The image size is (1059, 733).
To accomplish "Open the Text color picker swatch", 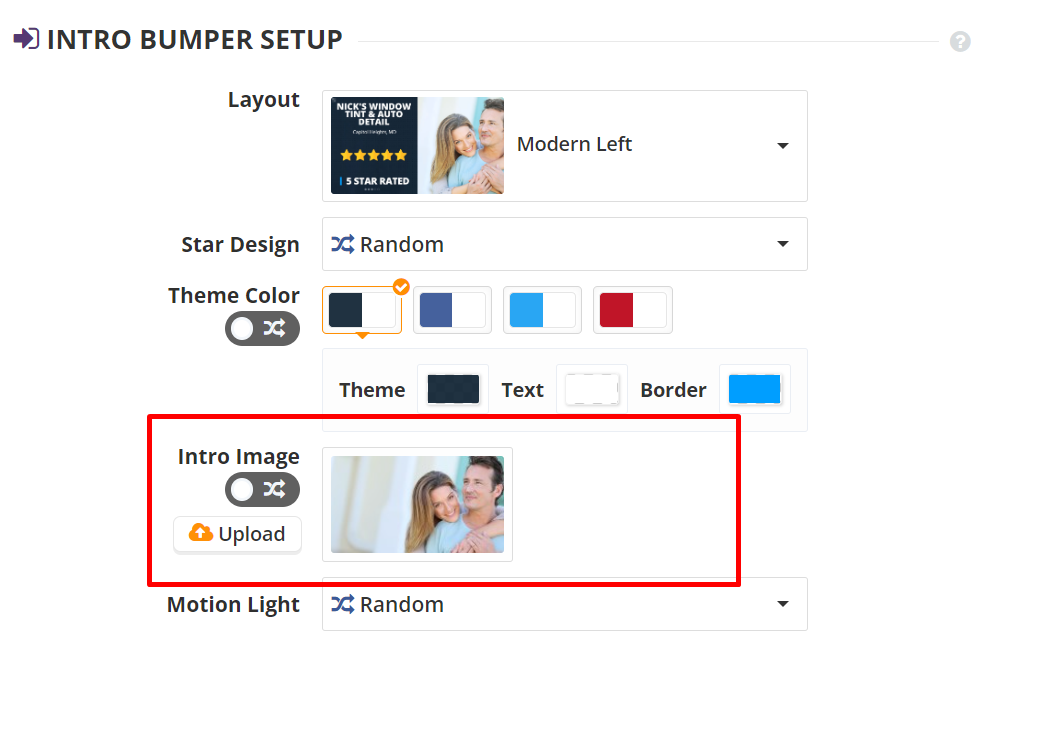I will click(x=591, y=389).
